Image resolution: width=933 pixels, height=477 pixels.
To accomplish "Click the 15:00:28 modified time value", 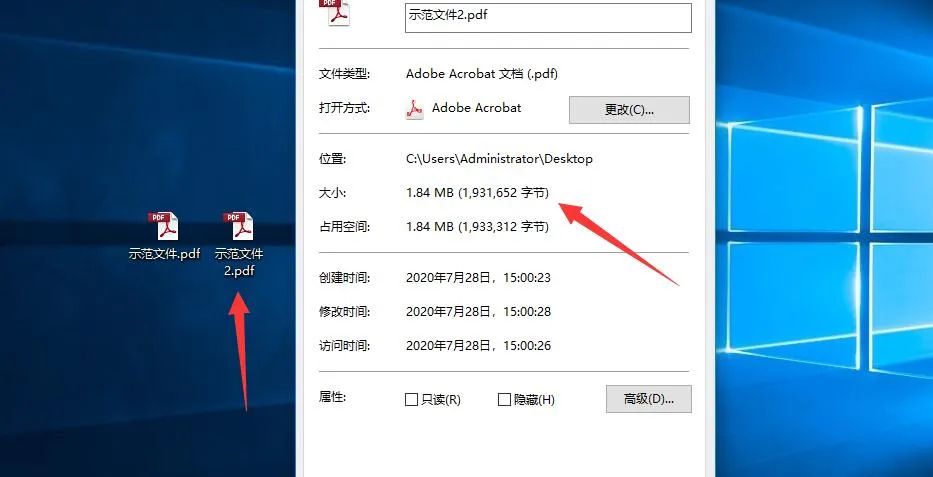I will pos(527,312).
